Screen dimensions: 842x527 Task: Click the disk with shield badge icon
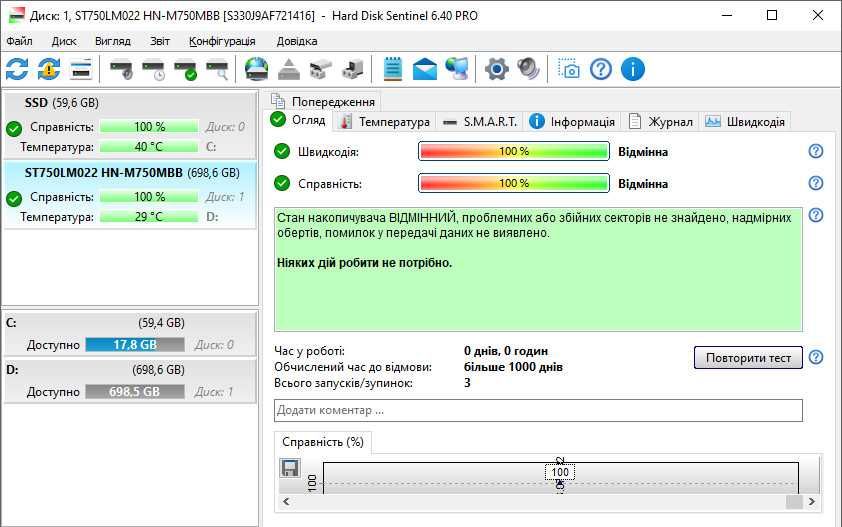pyautogui.click(x=121, y=69)
